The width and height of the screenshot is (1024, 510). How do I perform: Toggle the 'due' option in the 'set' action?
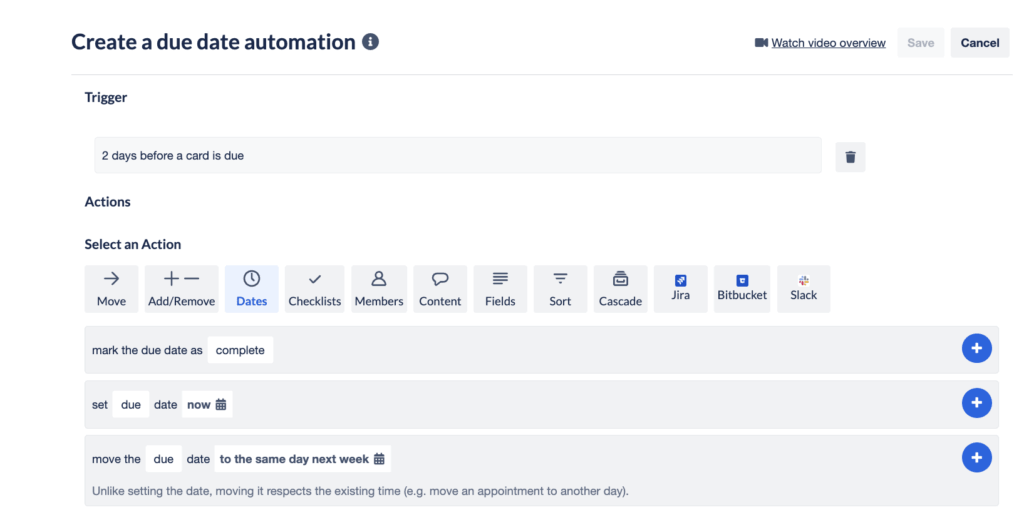[x=131, y=404]
